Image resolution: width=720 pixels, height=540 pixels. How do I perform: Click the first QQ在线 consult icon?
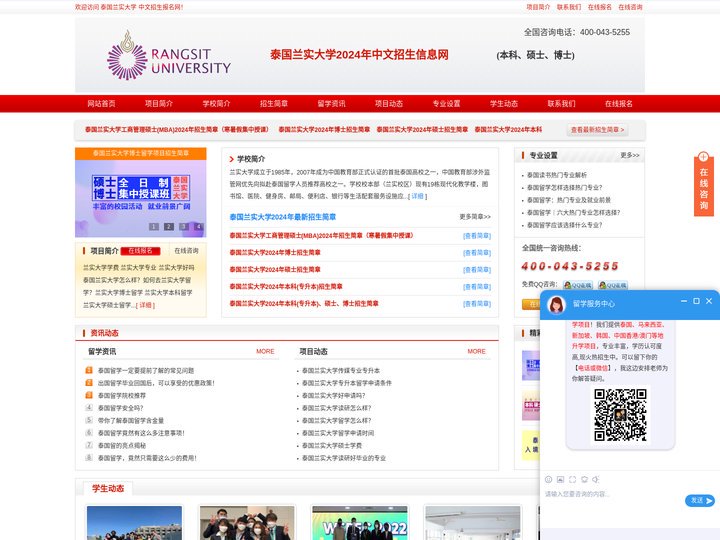click(578, 285)
